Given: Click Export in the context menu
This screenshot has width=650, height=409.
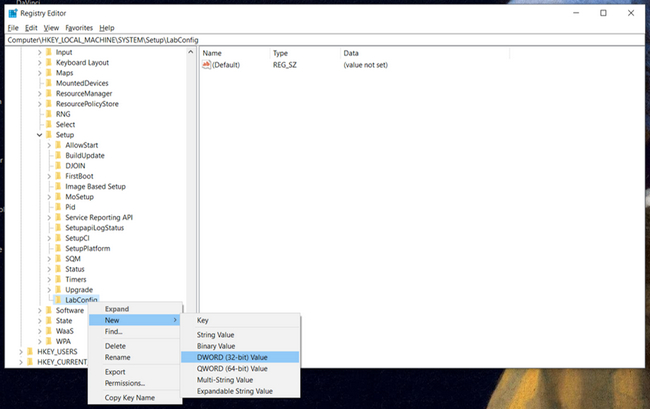Looking at the screenshot, I should coord(135,372).
